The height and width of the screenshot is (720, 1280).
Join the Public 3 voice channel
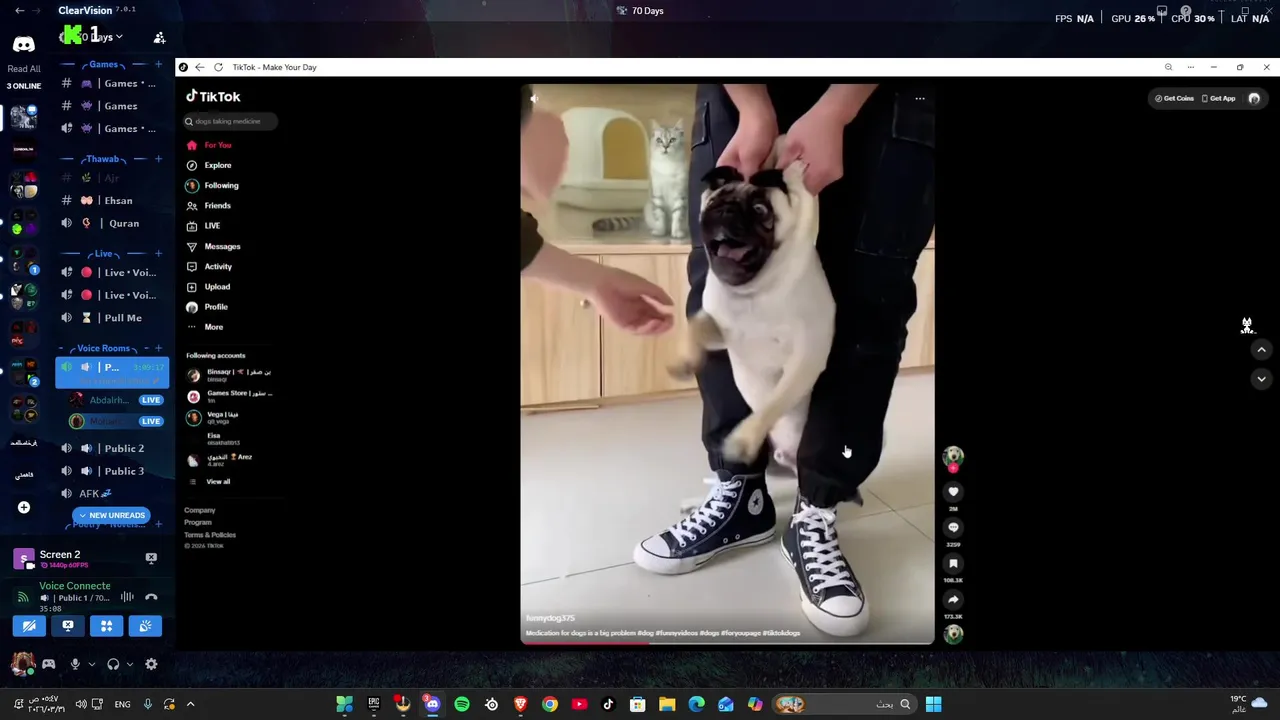coord(112,471)
